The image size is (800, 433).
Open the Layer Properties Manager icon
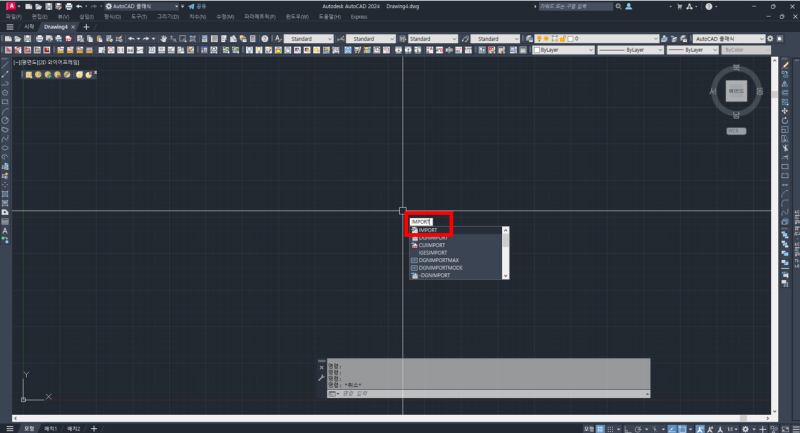pyautogui.click(x=529, y=39)
